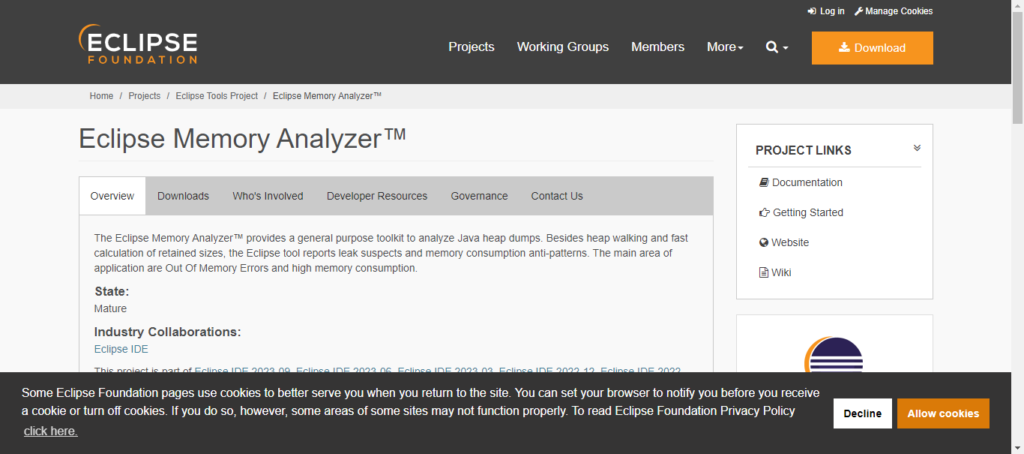Open Manage Cookies settings

click(893, 11)
